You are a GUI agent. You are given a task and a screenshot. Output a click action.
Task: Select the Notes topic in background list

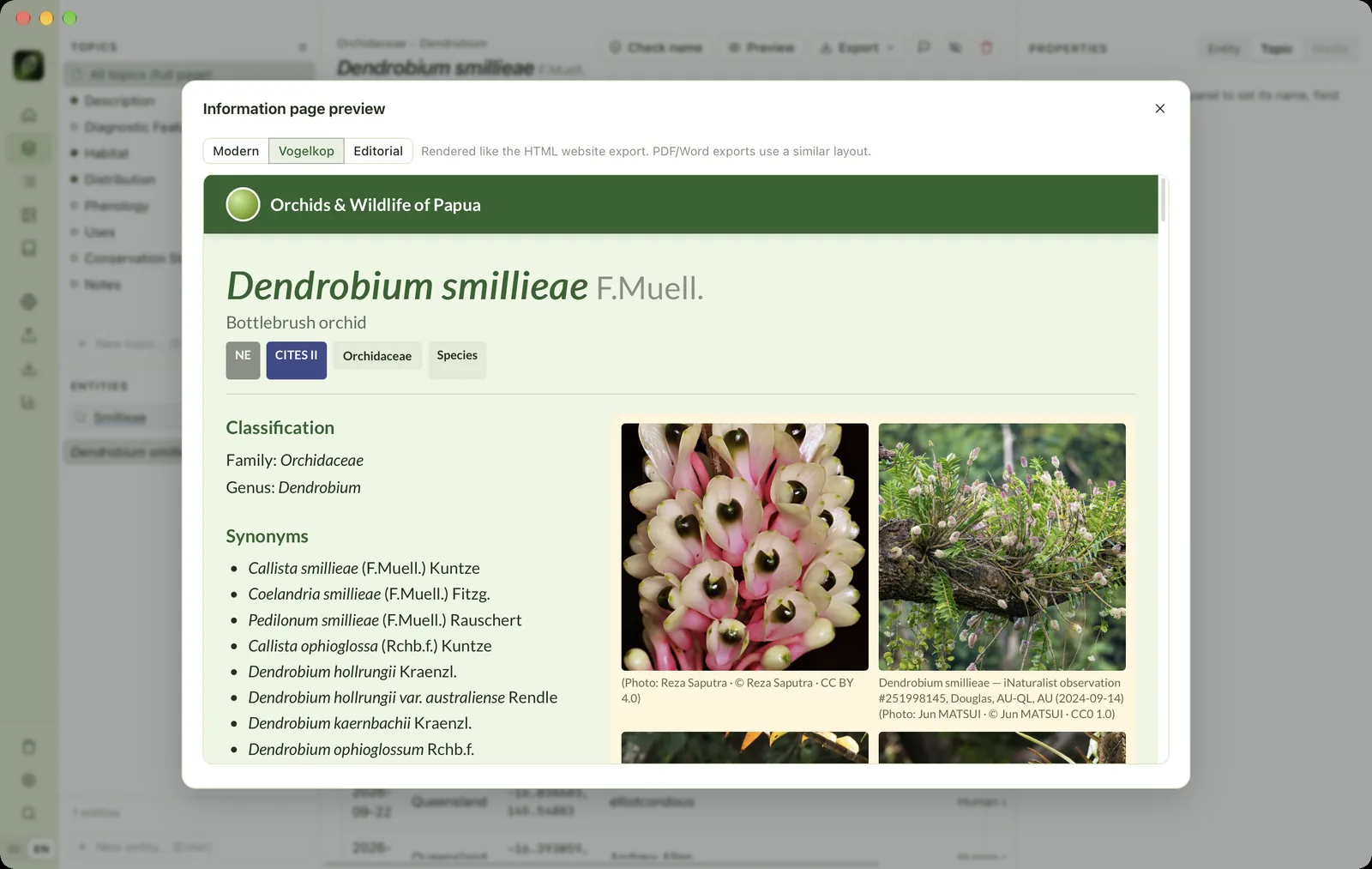(102, 285)
